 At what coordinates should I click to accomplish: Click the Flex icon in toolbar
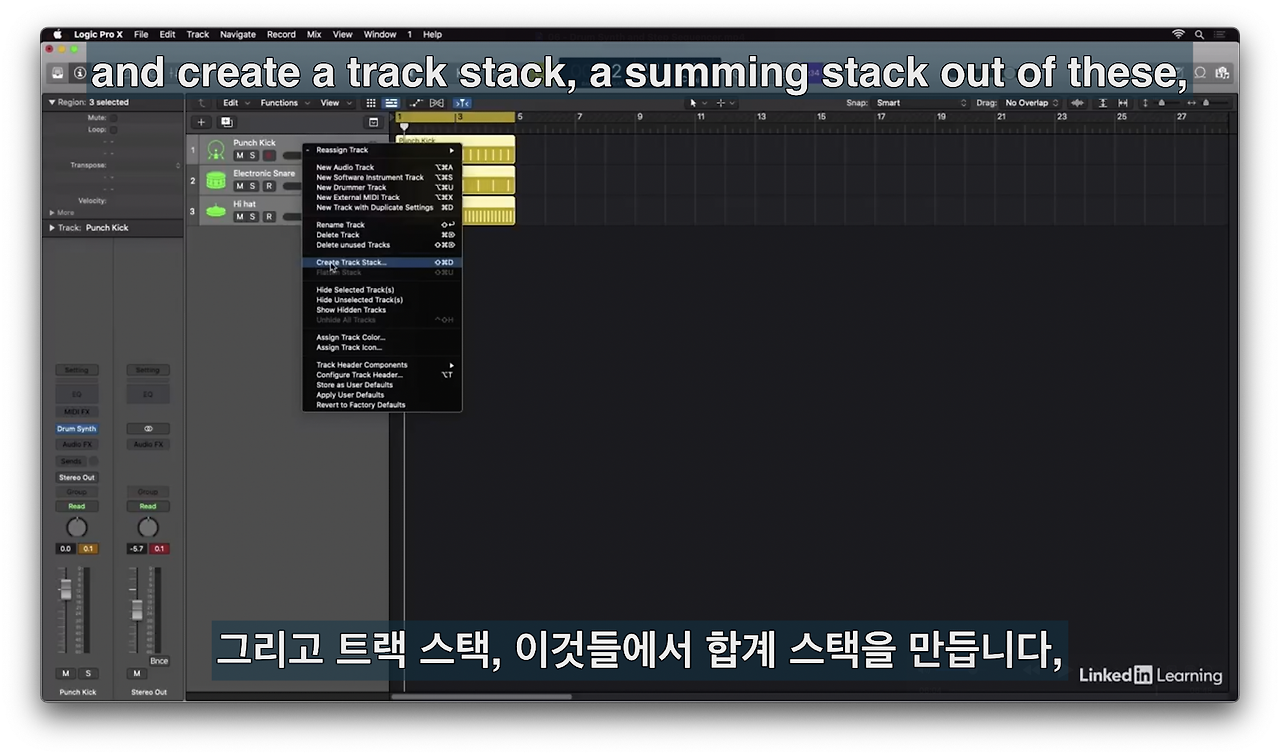437,103
